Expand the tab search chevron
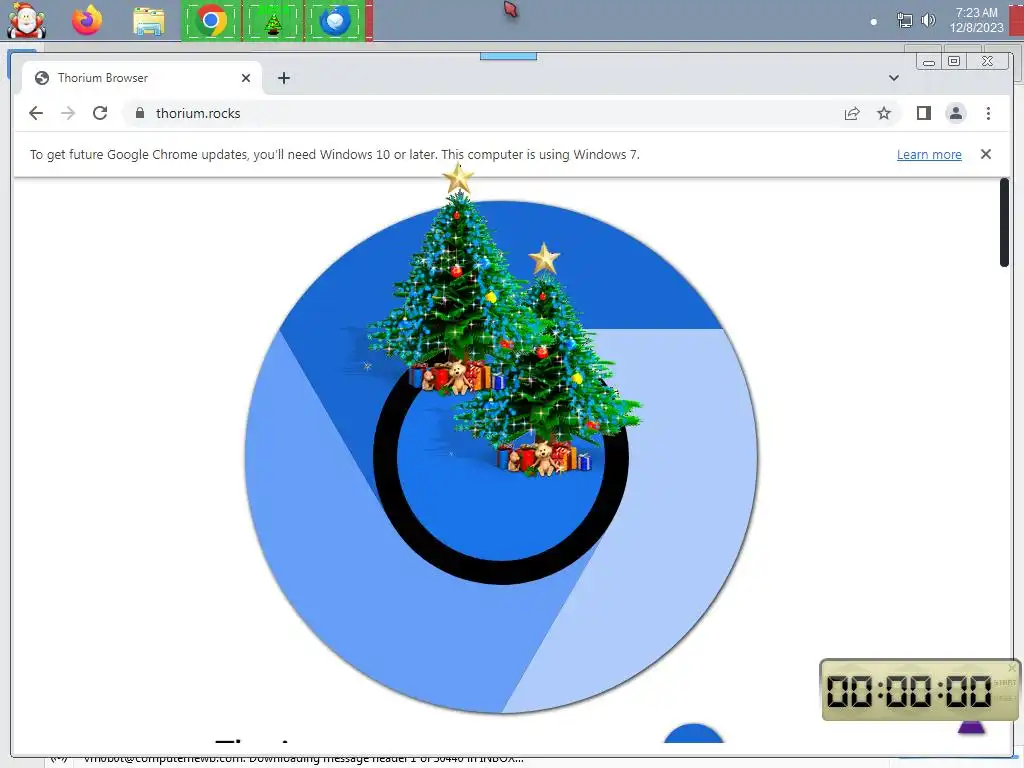Screen dimensions: 1024x768 (x=893, y=78)
